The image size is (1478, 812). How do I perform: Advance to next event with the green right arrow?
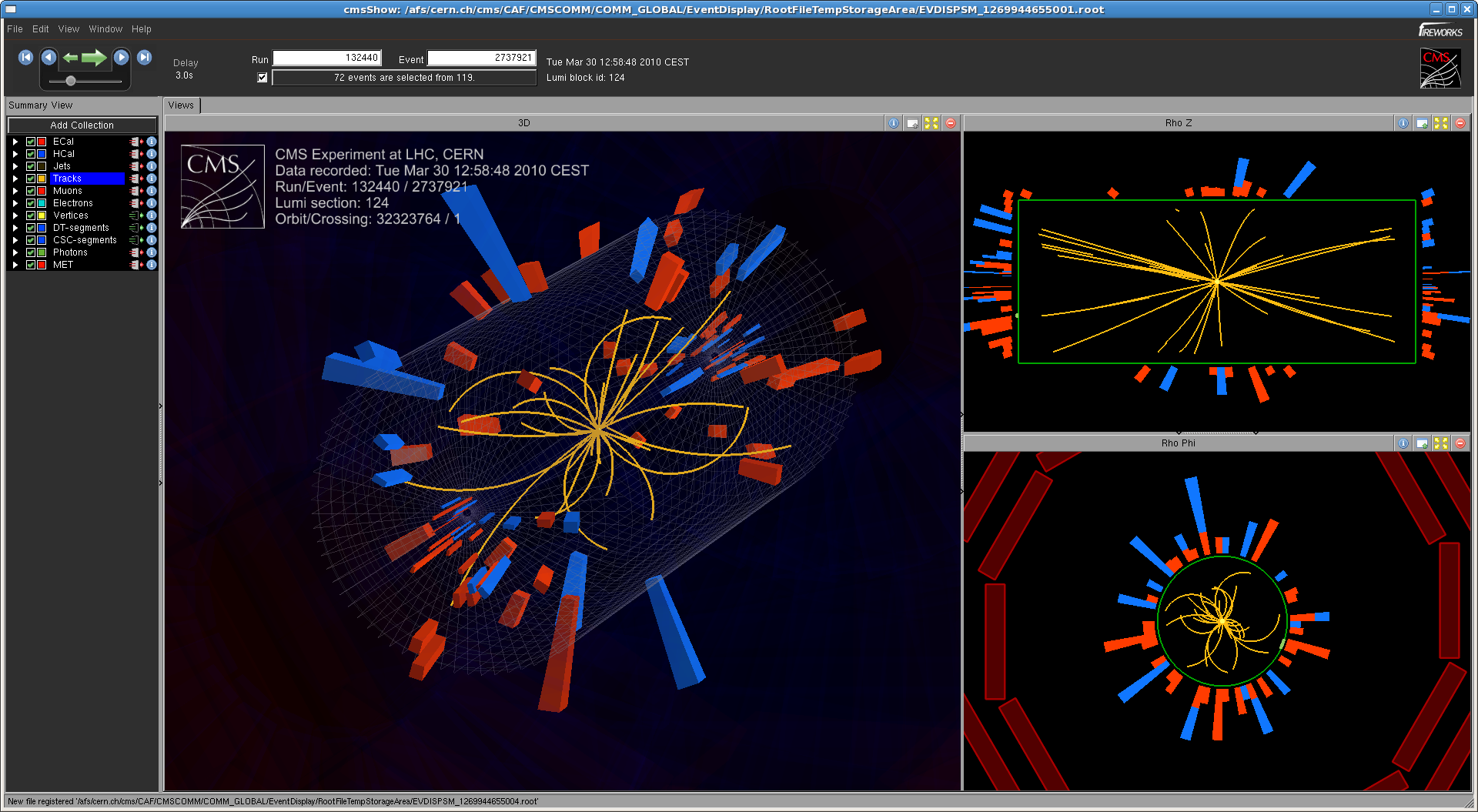94,58
